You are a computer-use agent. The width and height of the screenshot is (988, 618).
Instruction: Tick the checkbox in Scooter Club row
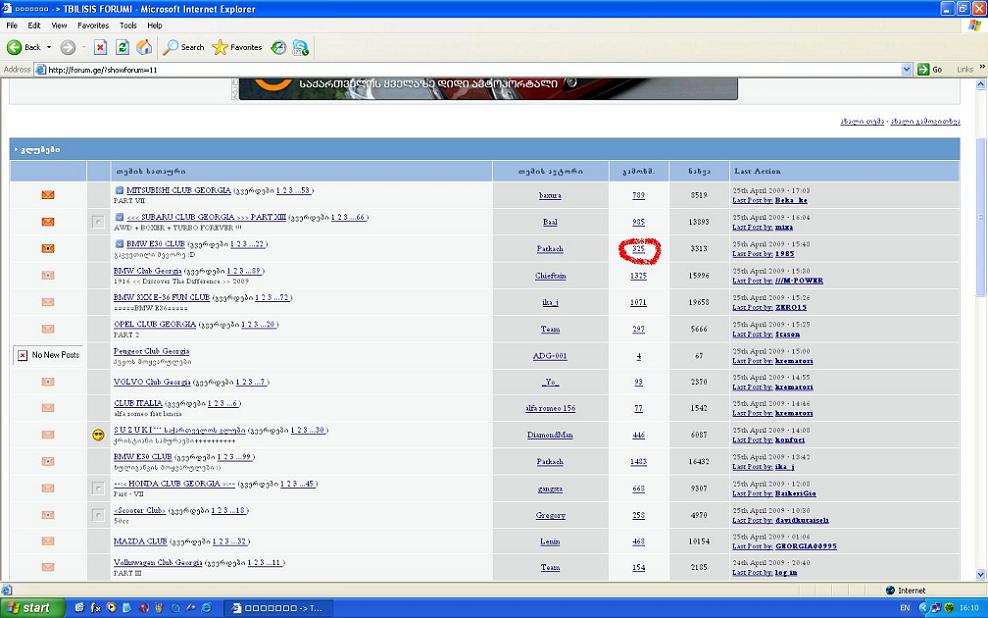pos(98,515)
